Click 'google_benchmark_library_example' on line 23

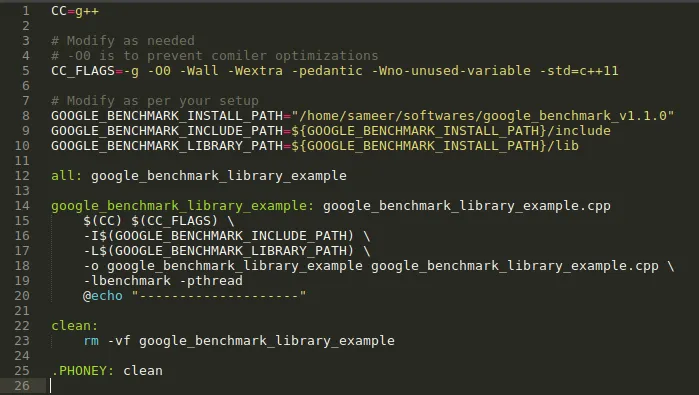[x=267, y=341]
